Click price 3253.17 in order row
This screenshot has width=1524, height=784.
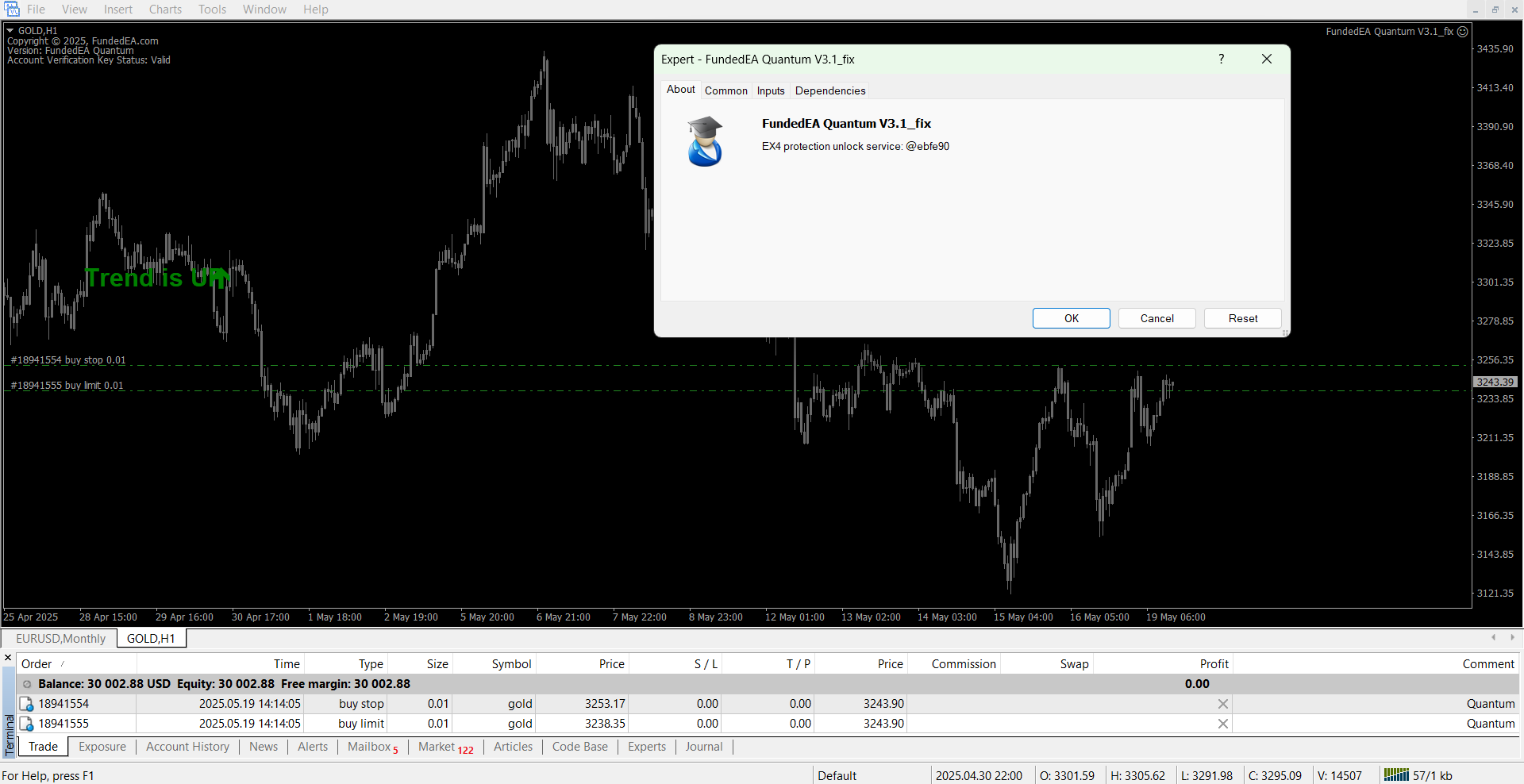point(605,704)
